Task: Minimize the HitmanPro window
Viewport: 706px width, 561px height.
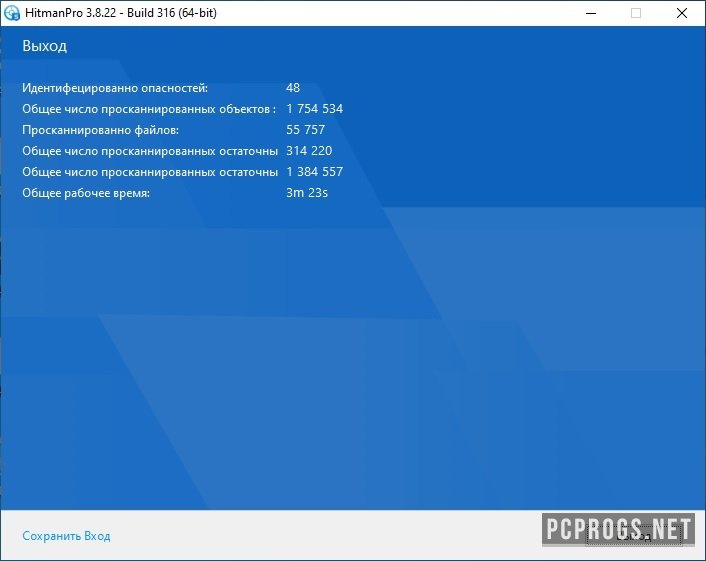Action: (x=591, y=13)
